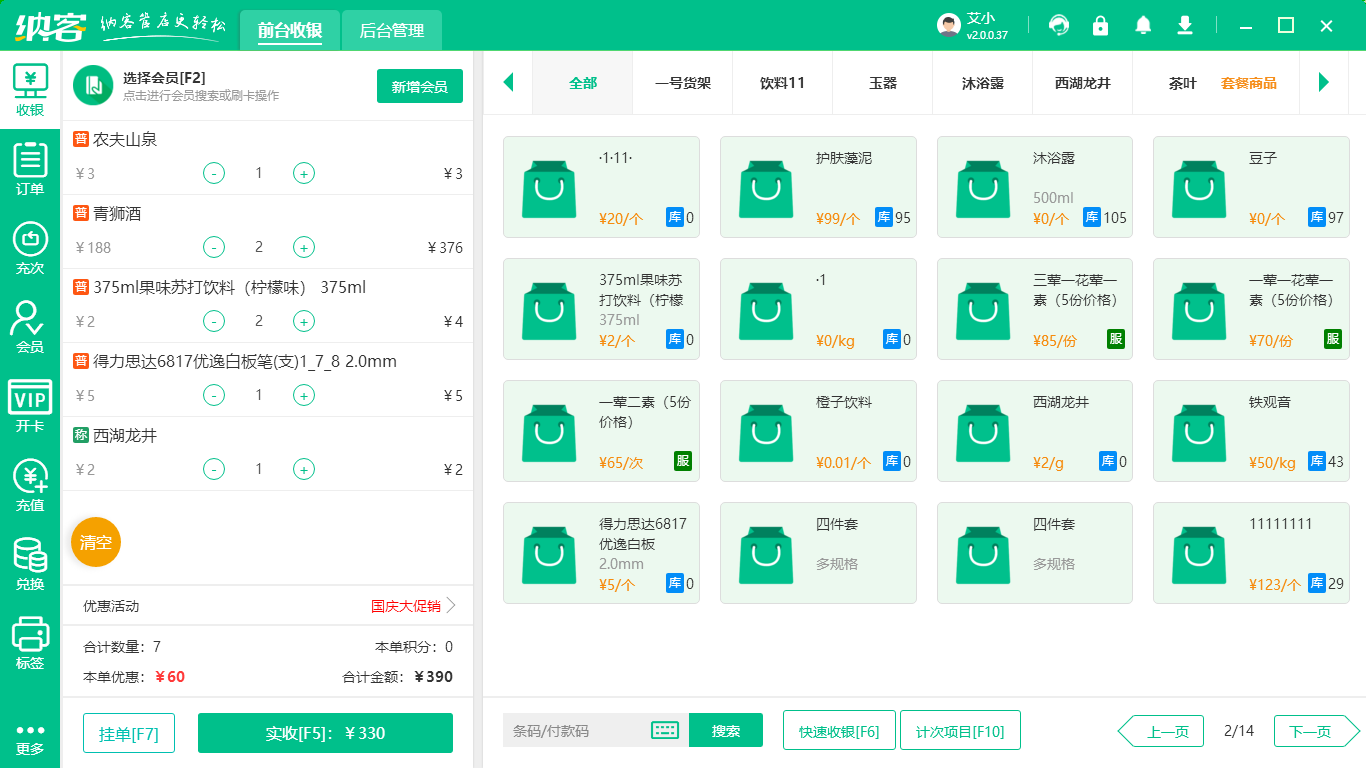Select the 沐浴露 category tab
This screenshot has height=768, width=1366.
[982, 83]
